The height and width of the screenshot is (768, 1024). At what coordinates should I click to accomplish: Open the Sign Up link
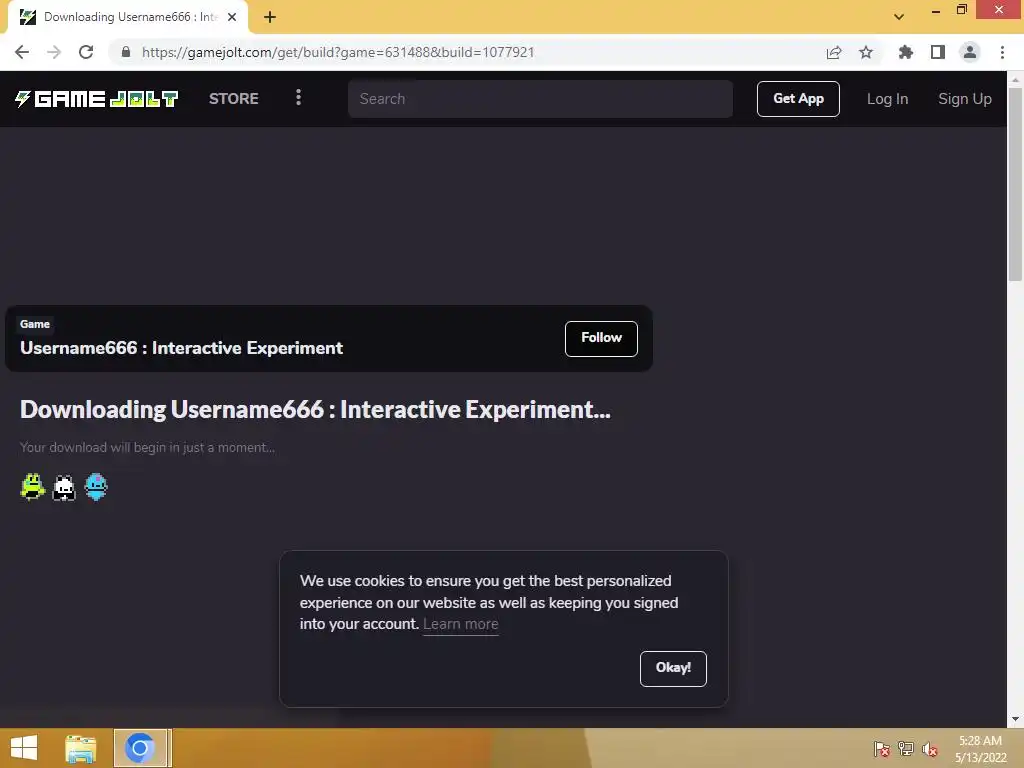[x=965, y=99]
